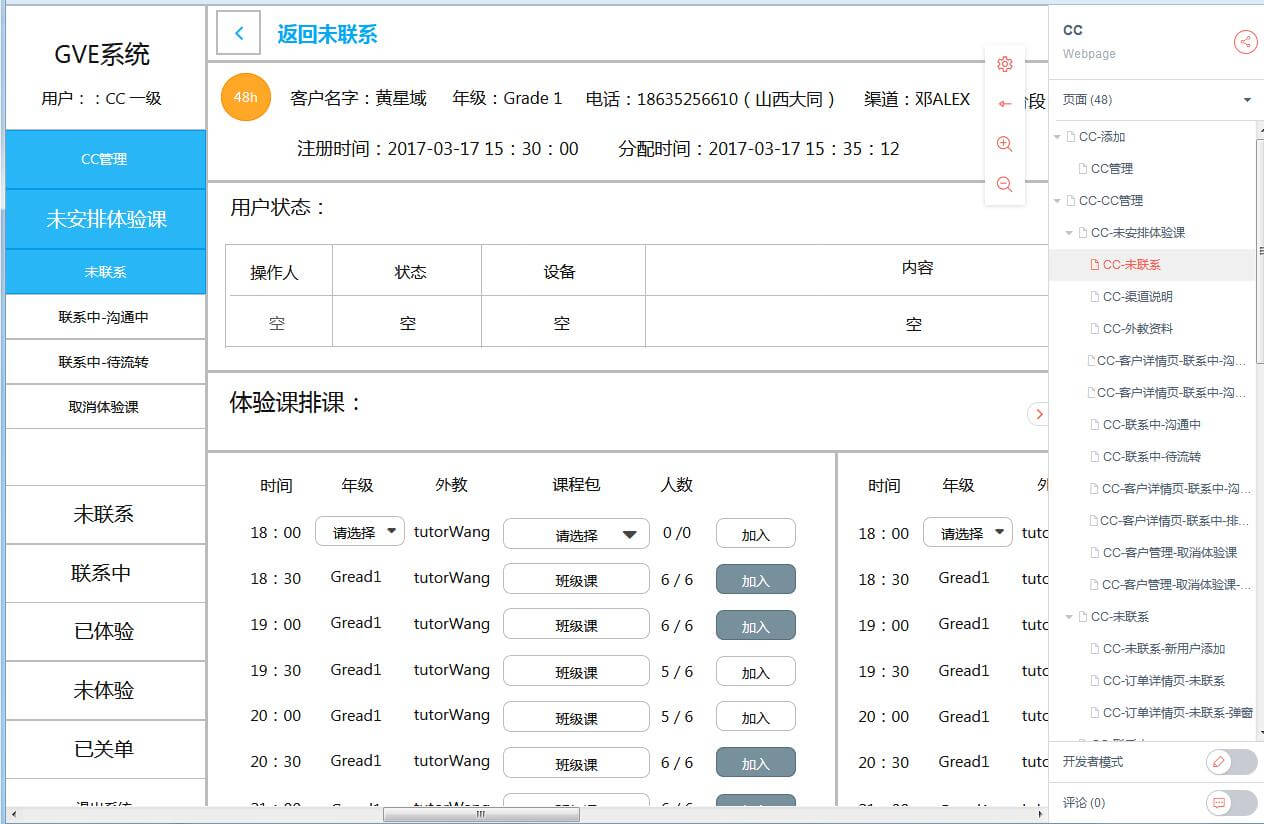
Task: Click the red next-arrow circle beside 体验课排课
Action: pos(1039,414)
